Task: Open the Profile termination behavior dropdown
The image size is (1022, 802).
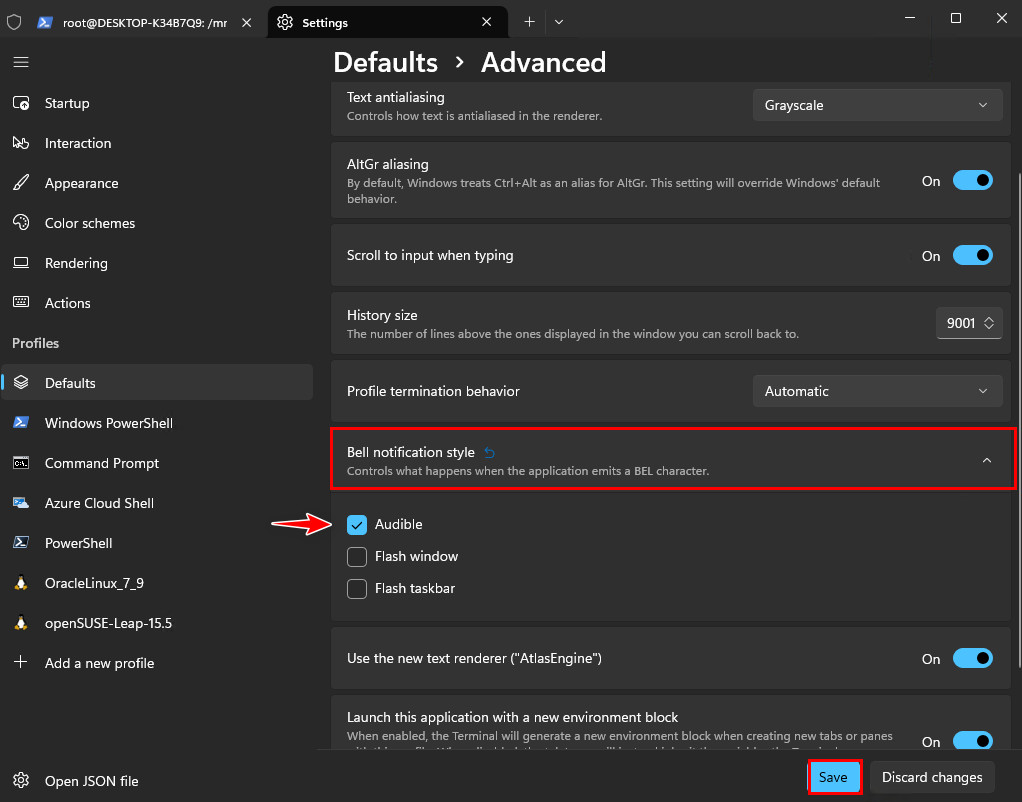Action: pyautogui.click(x=877, y=391)
